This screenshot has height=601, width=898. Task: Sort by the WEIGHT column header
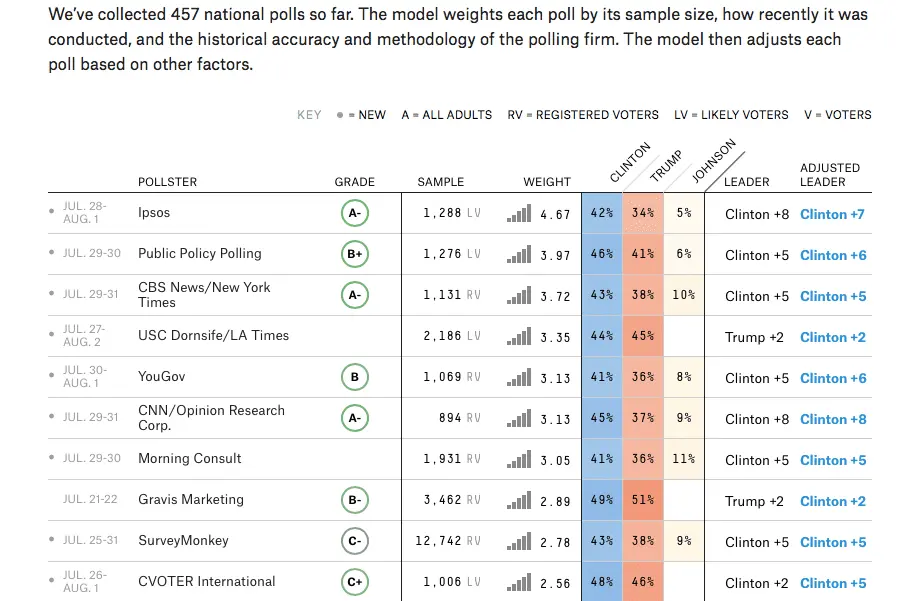tap(546, 182)
